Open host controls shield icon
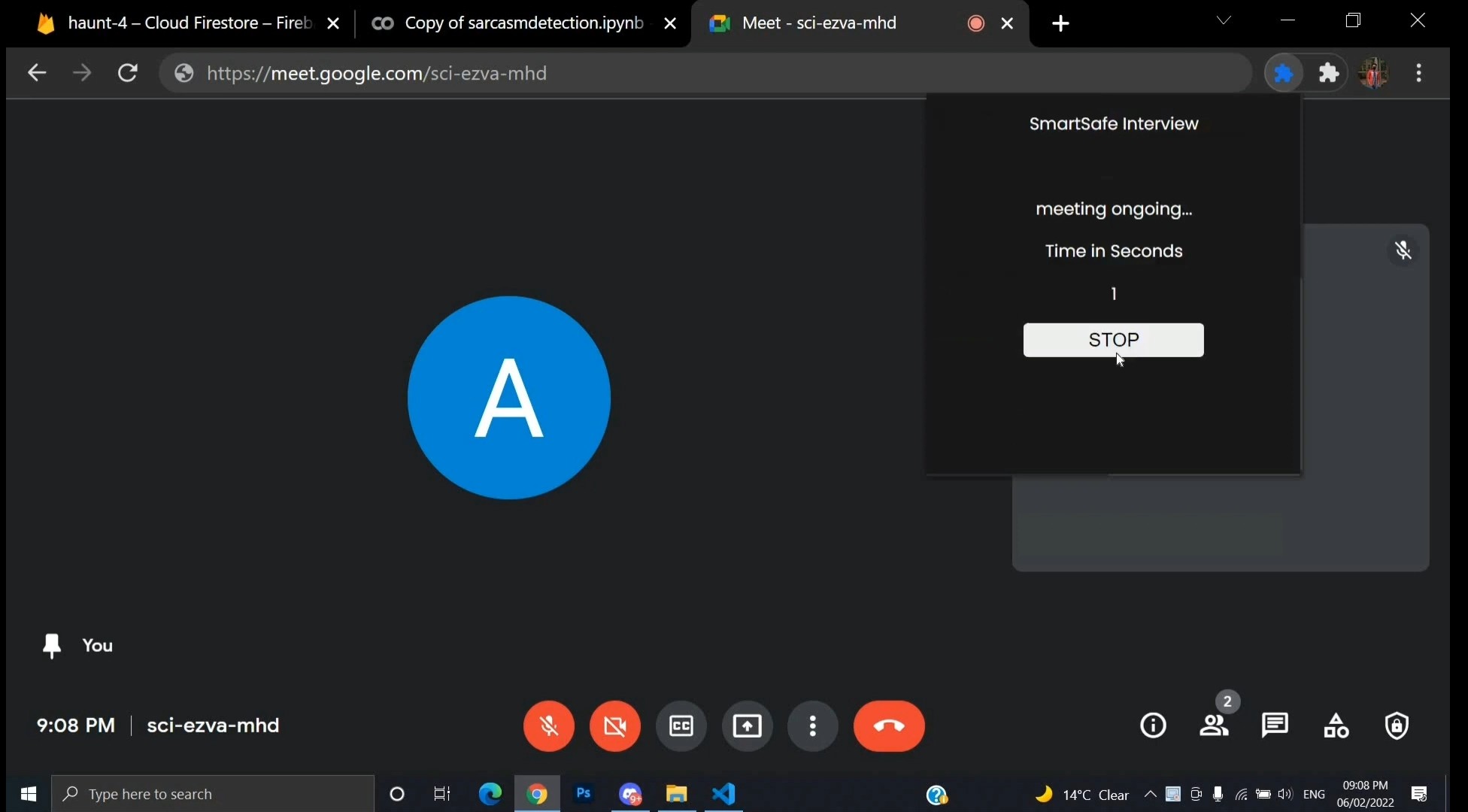This screenshot has width=1468, height=812. pos(1397,726)
